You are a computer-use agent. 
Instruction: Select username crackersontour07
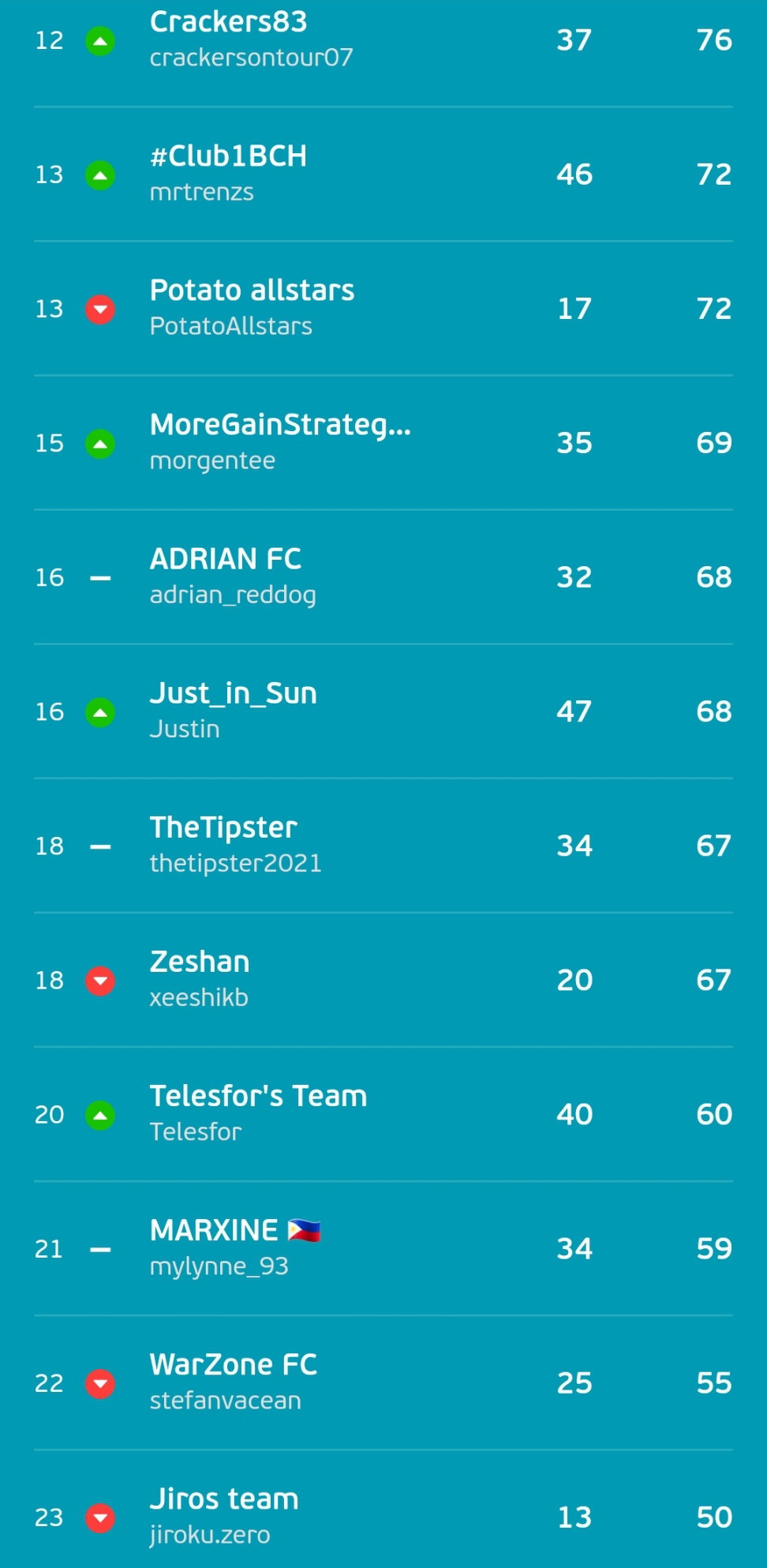coord(251,58)
